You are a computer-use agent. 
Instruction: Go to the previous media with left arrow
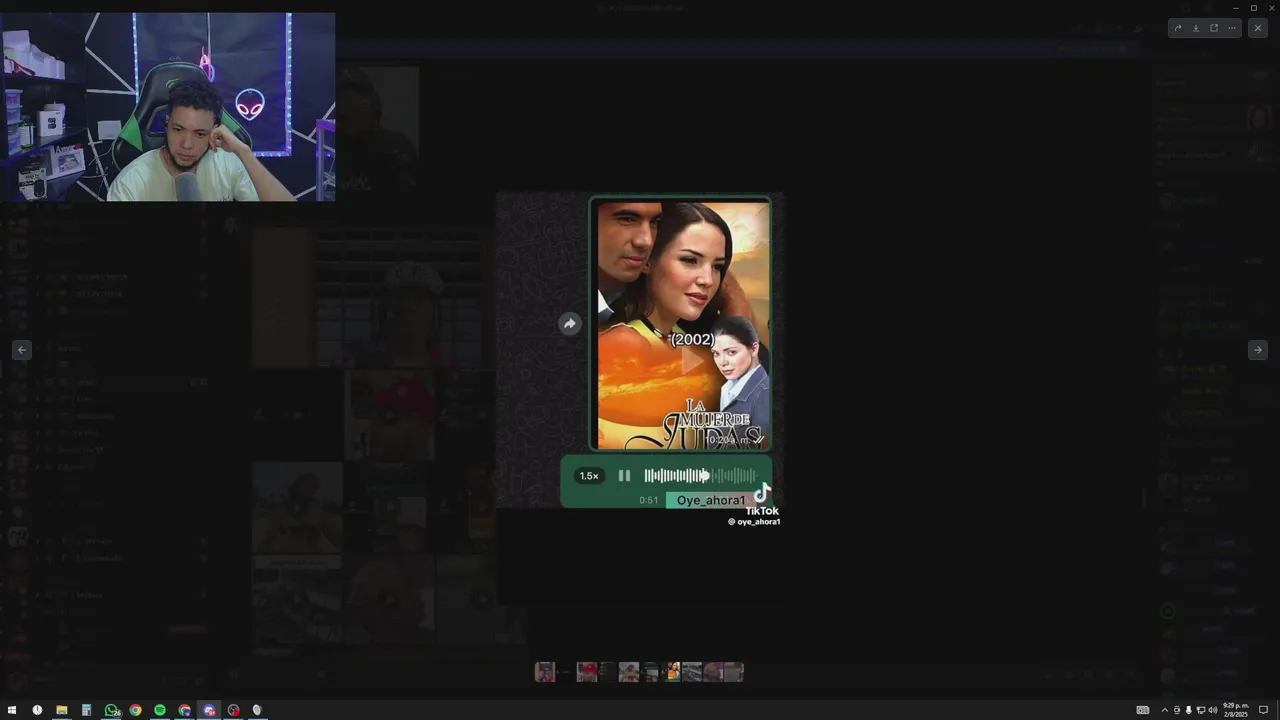(22, 349)
